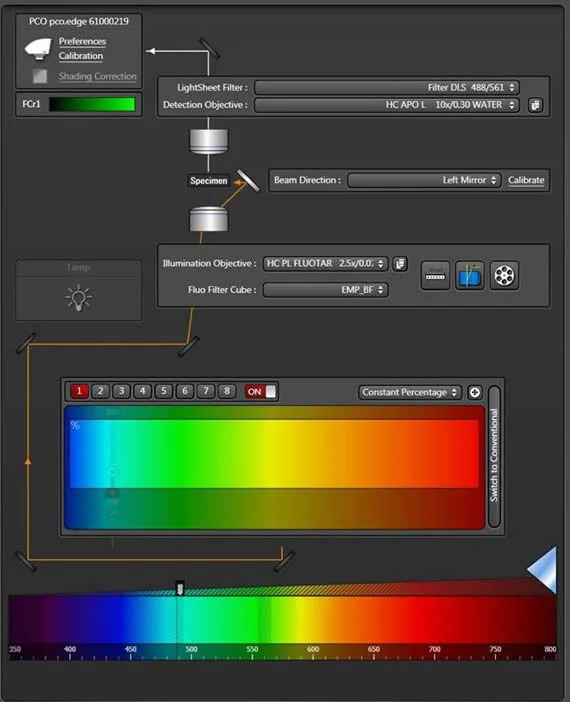Image resolution: width=570 pixels, height=702 pixels.
Task: Click the vertical Switch to Conventional bar
Action: (494, 455)
